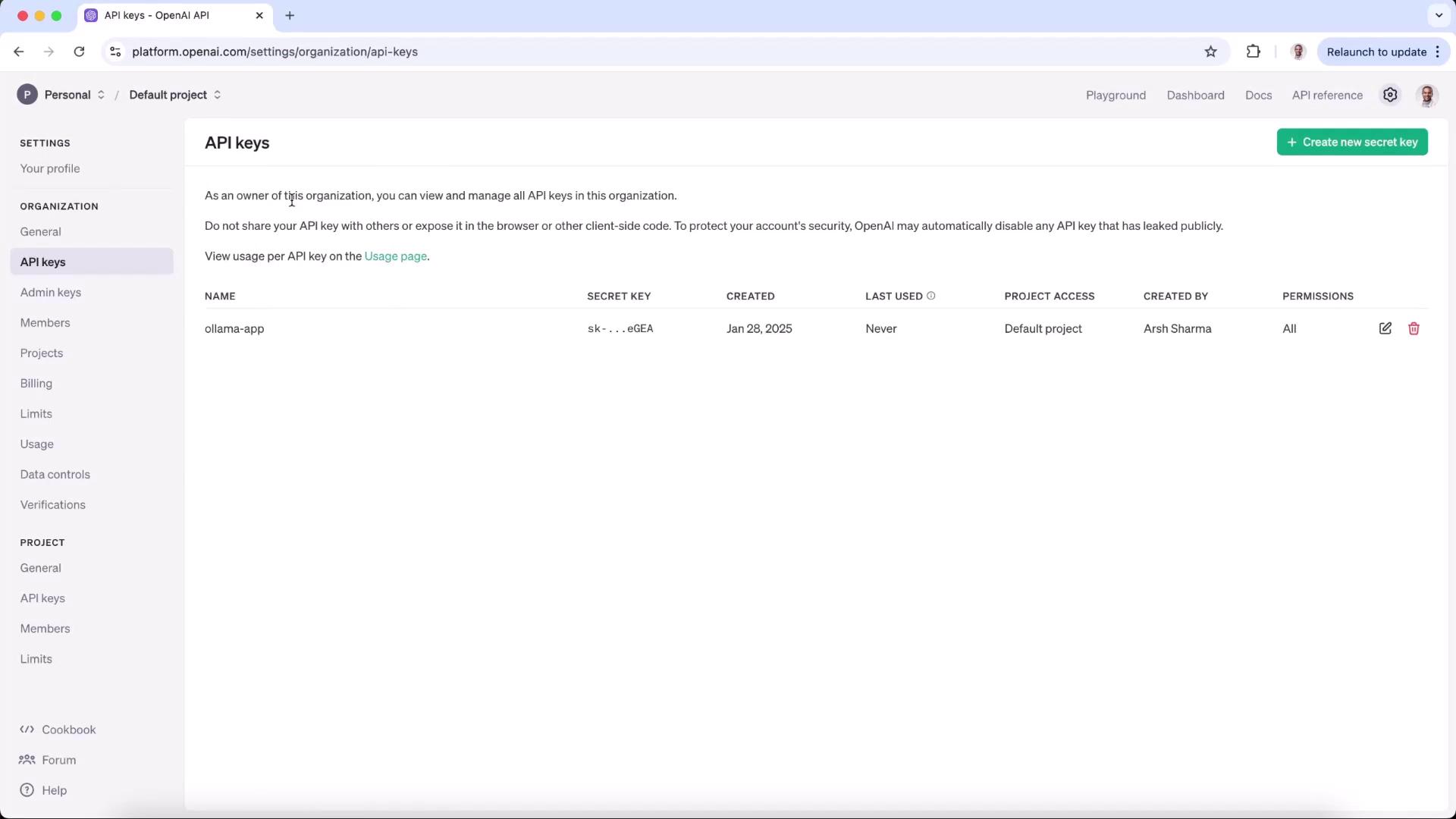1456x819 pixels.
Task: Open the browser extensions puzzle icon
Action: 1253,52
